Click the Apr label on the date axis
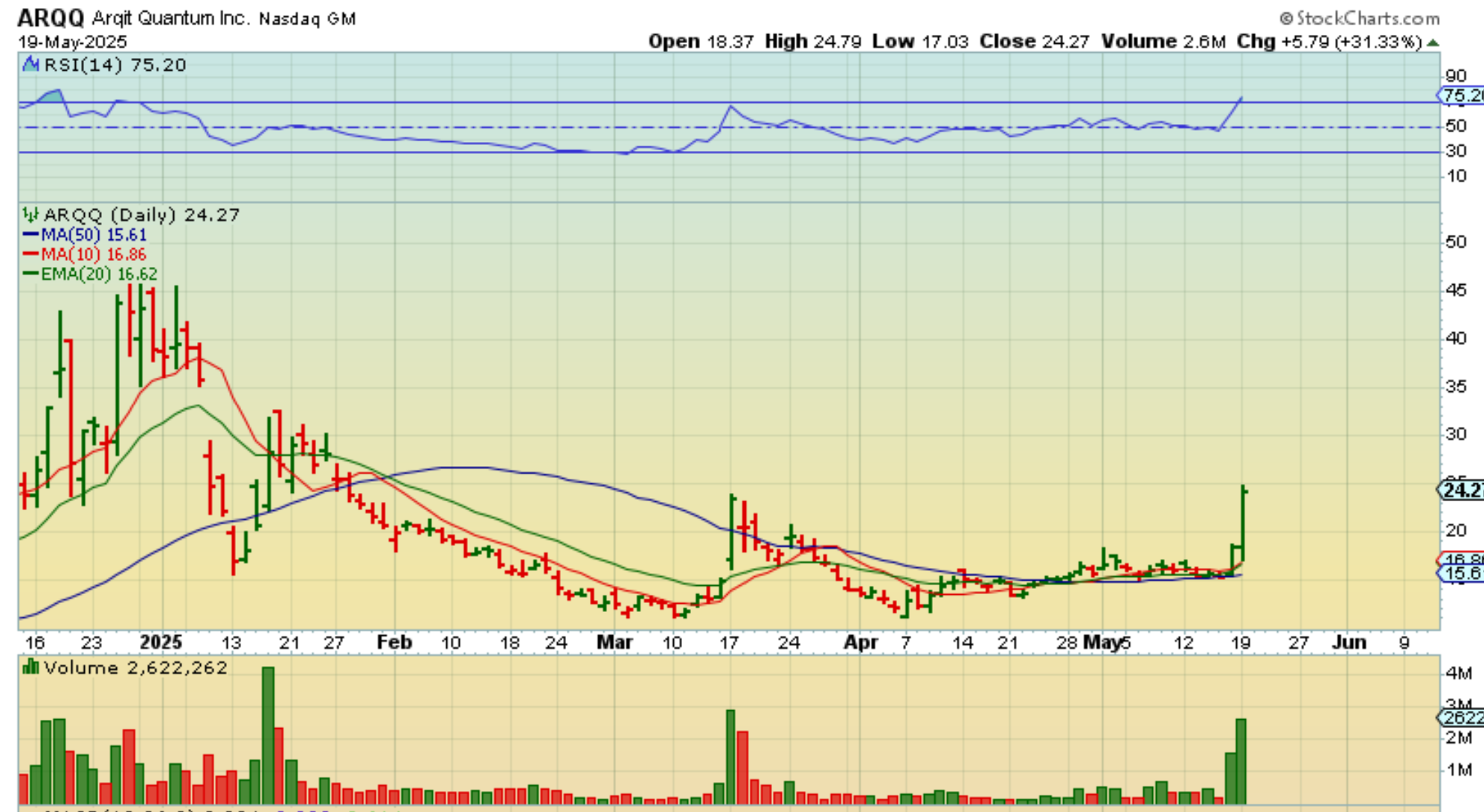The width and height of the screenshot is (1484, 812). click(861, 642)
